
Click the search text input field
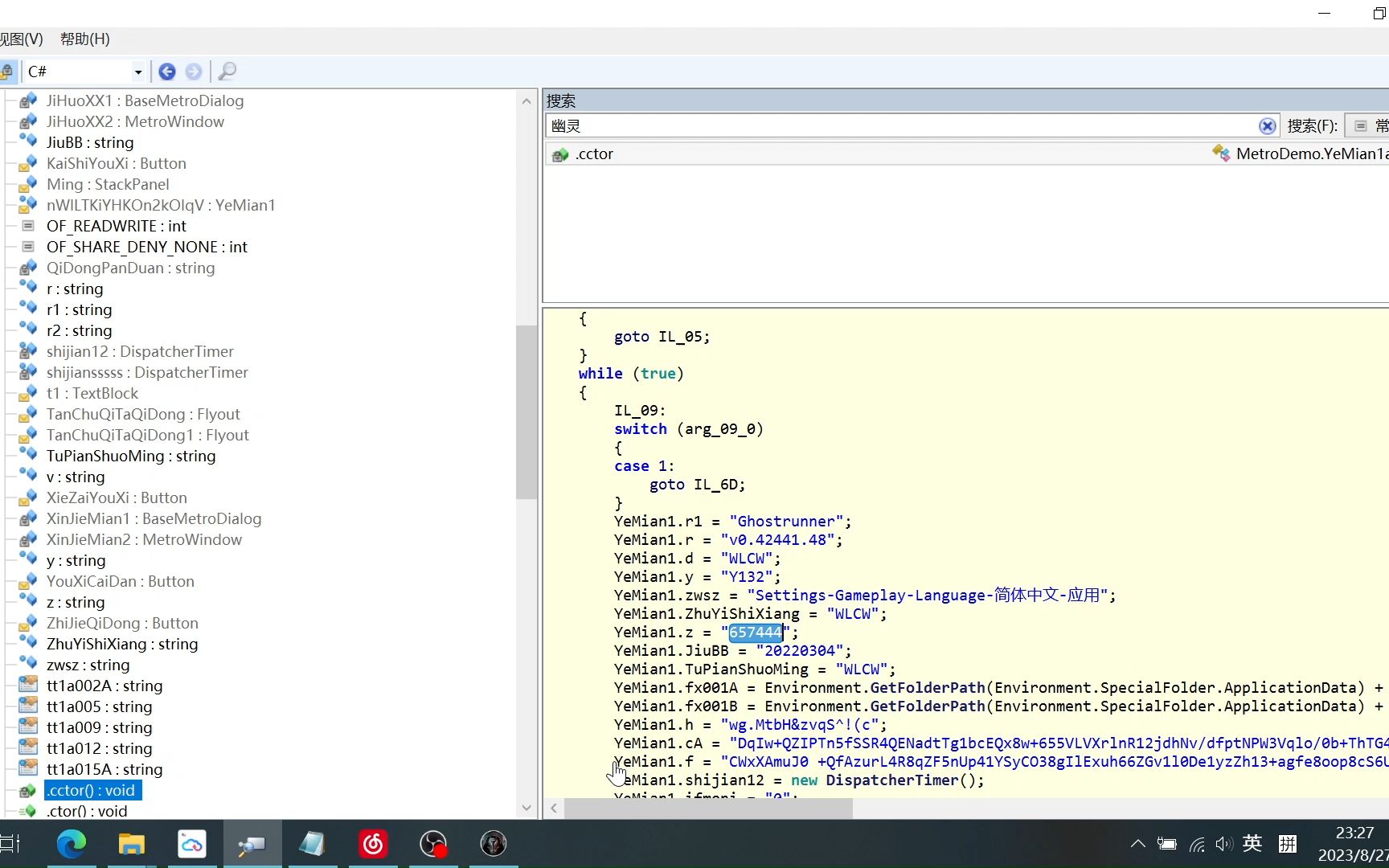(x=902, y=126)
